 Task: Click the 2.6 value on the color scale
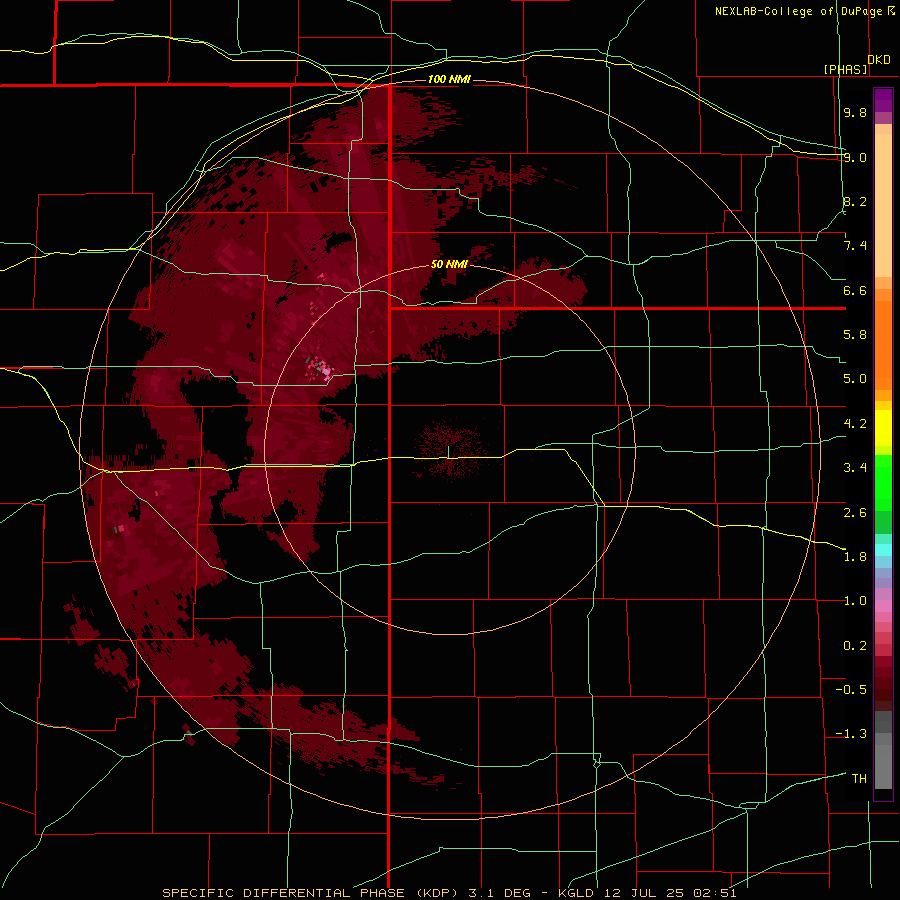(855, 513)
